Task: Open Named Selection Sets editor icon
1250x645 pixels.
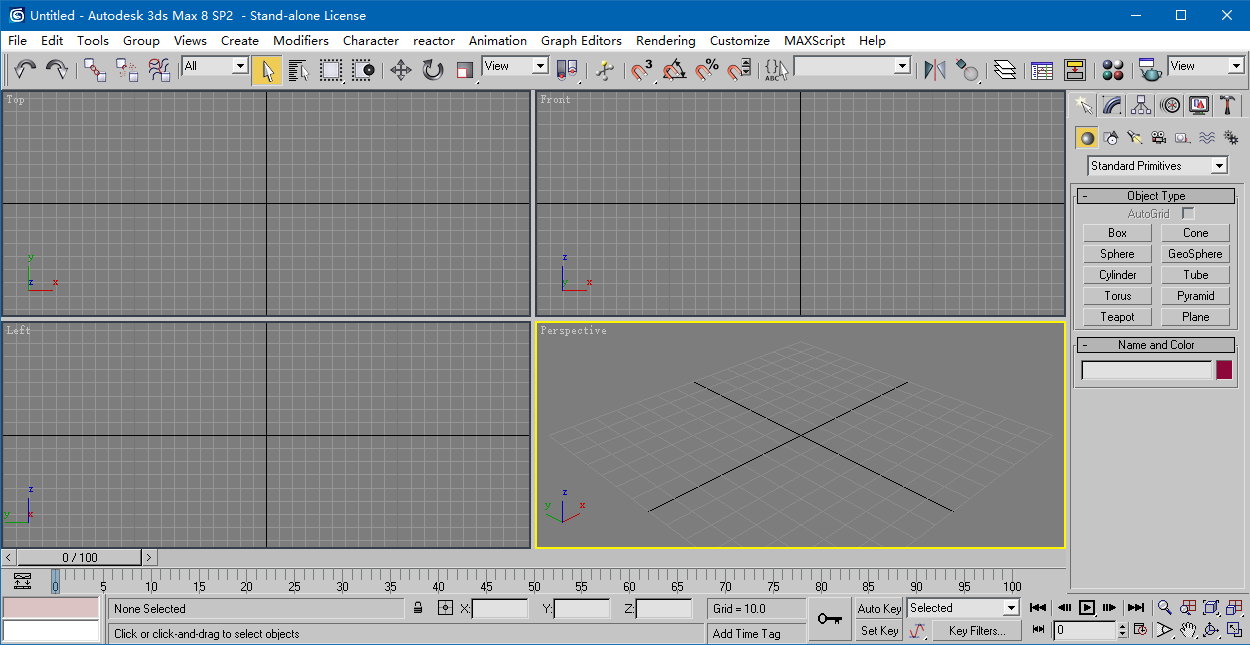Action: click(x=777, y=70)
